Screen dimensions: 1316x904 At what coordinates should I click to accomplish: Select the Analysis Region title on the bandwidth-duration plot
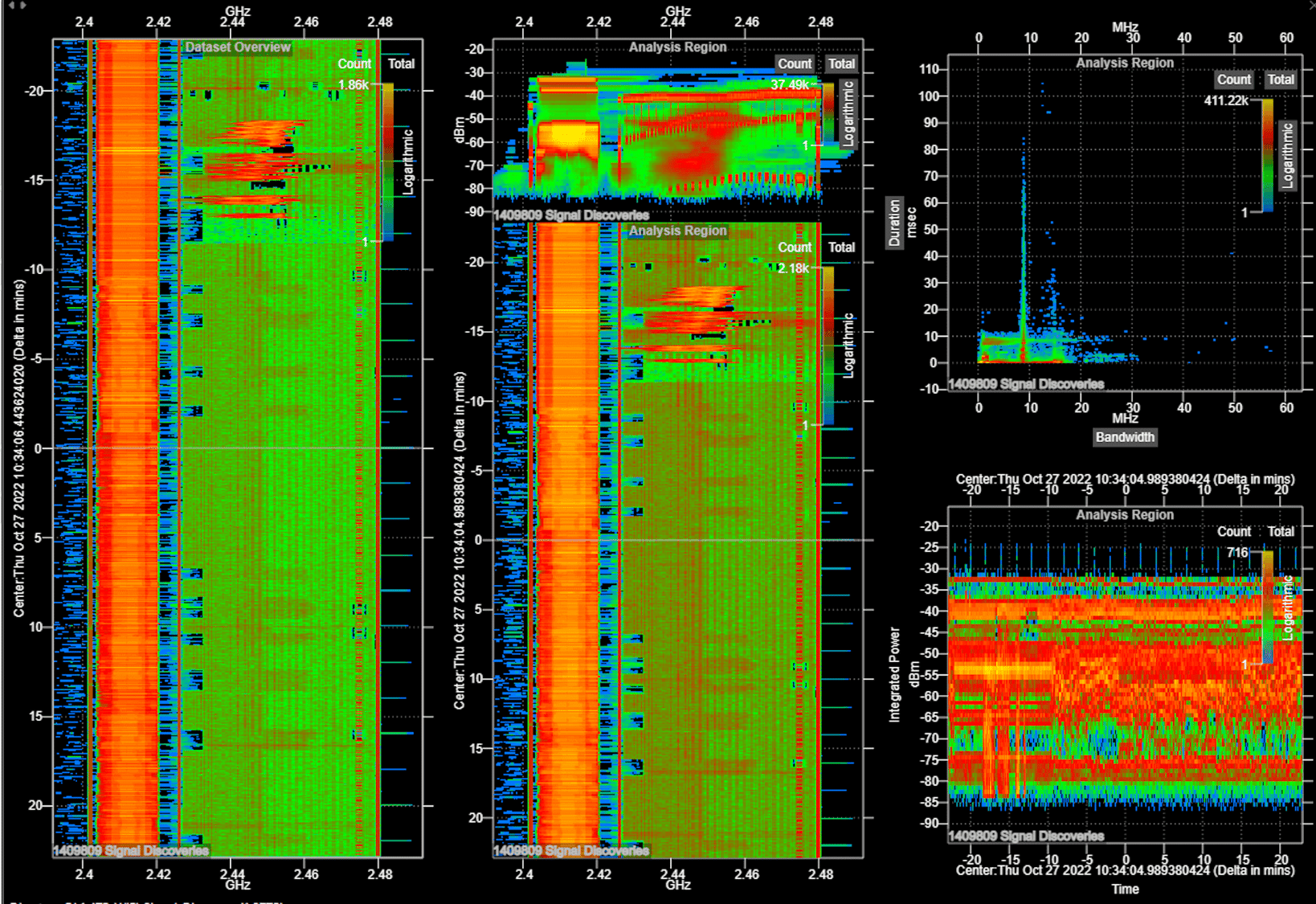tap(1125, 62)
